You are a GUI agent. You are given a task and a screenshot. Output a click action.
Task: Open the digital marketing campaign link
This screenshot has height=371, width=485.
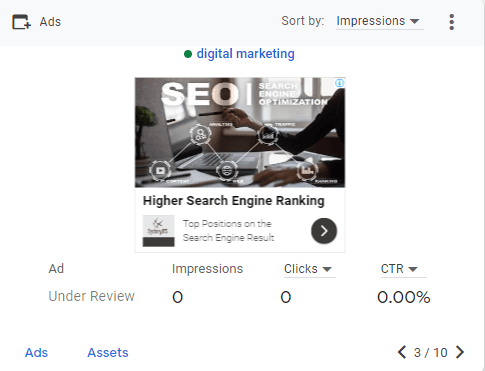coord(245,54)
